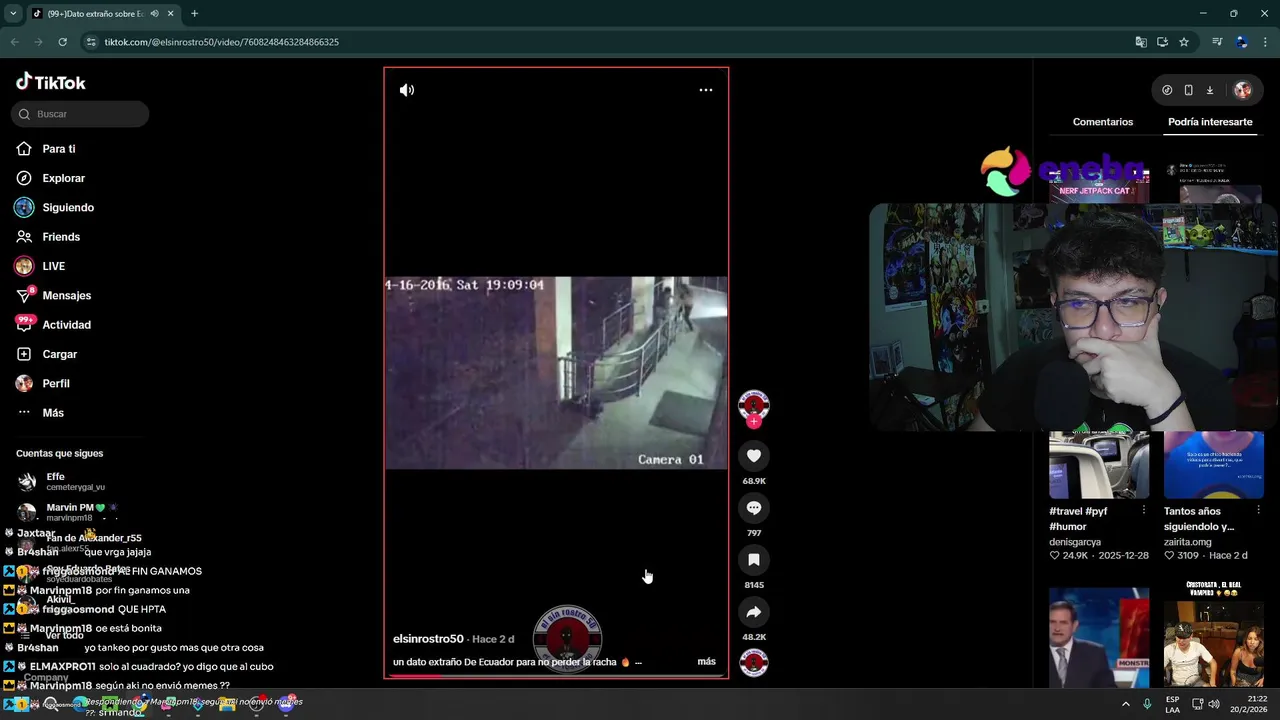Open profile avatar in floating pill
This screenshot has width=1280, height=720.
coord(1242,90)
